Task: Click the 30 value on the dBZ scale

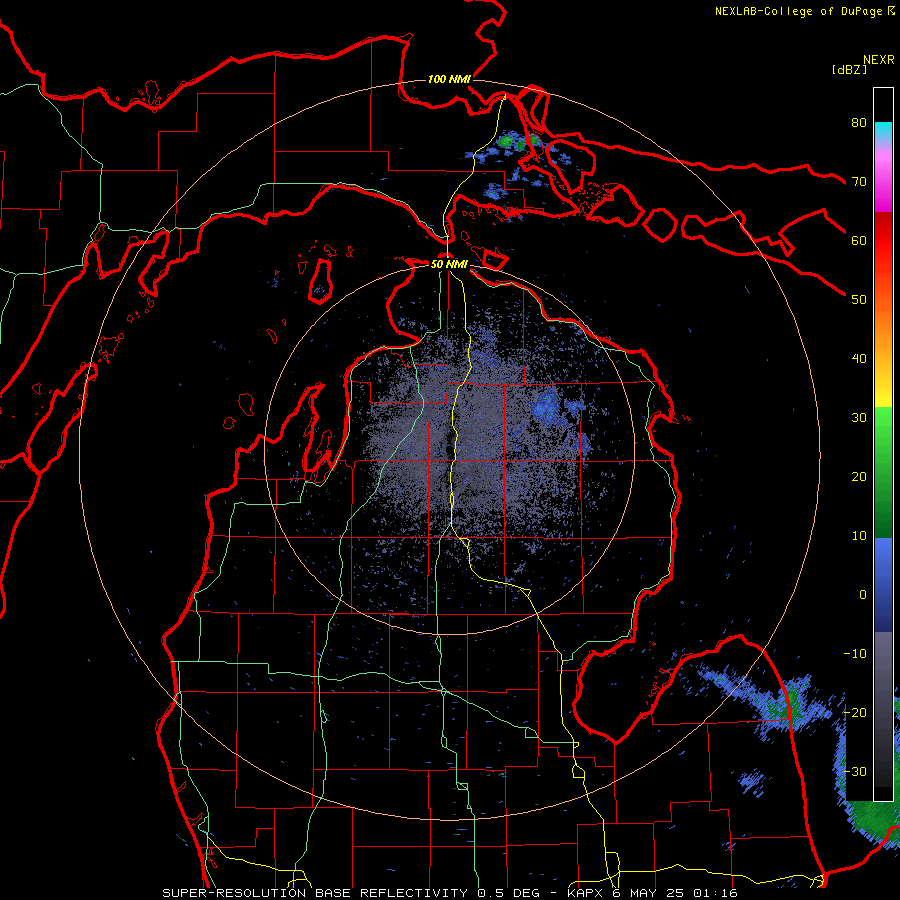Action: click(859, 417)
